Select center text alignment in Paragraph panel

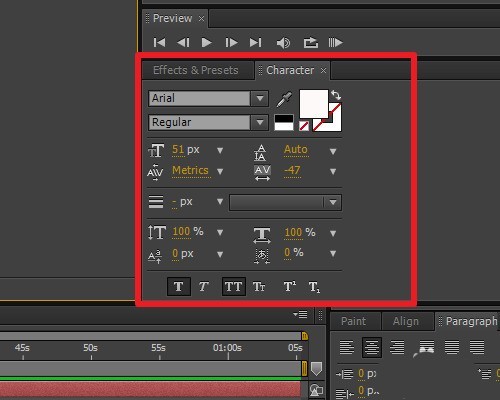click(372, 347)
